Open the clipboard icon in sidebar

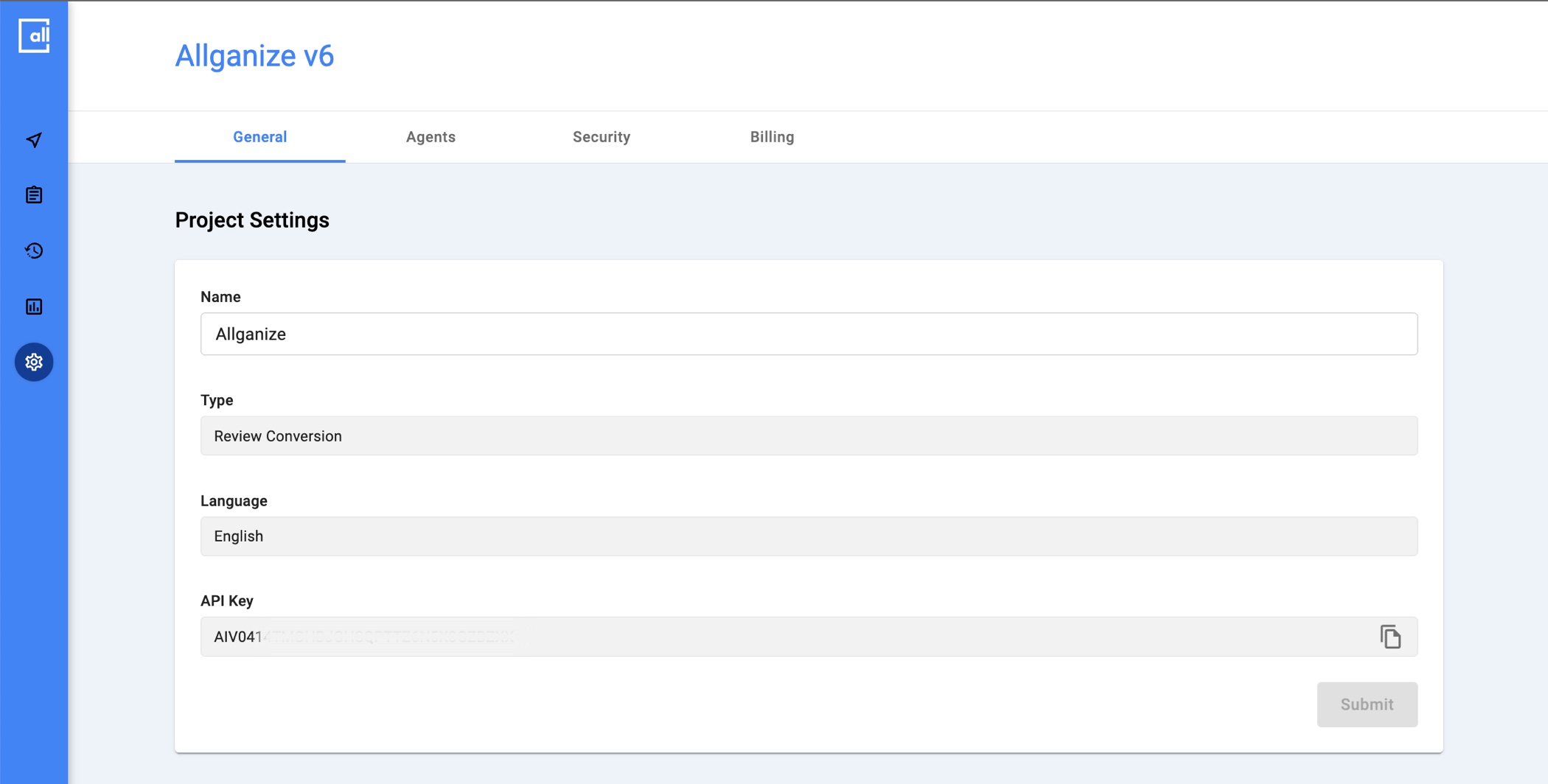tap(34, 195)
